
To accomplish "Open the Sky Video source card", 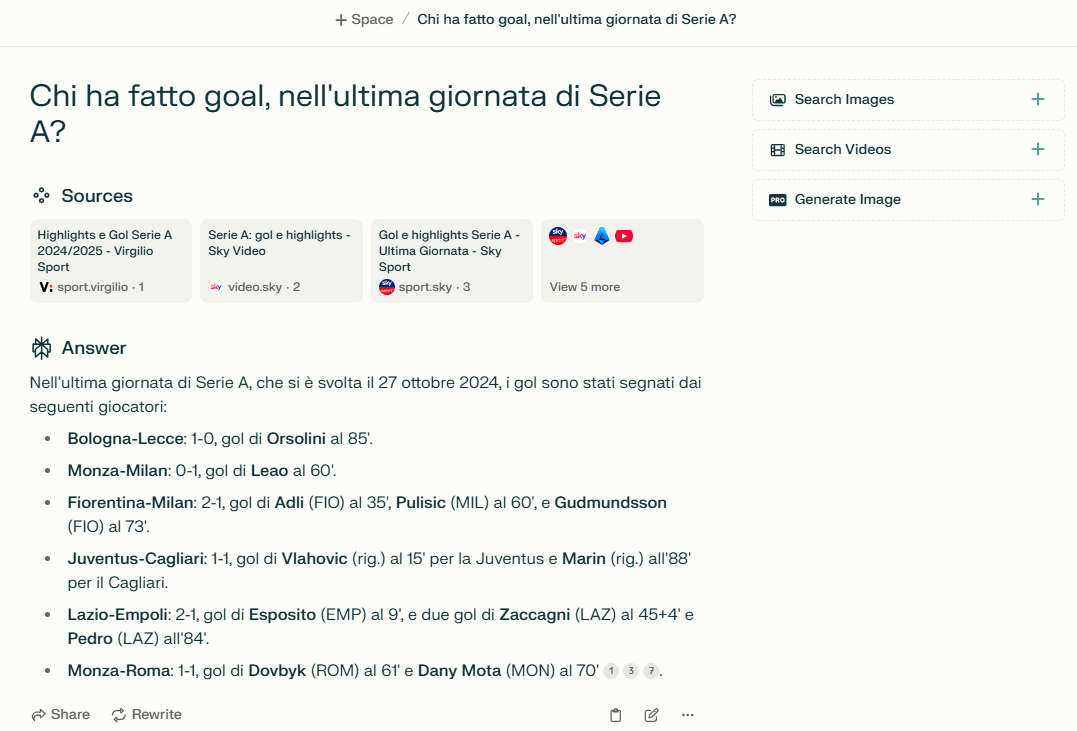I will 281,260.
